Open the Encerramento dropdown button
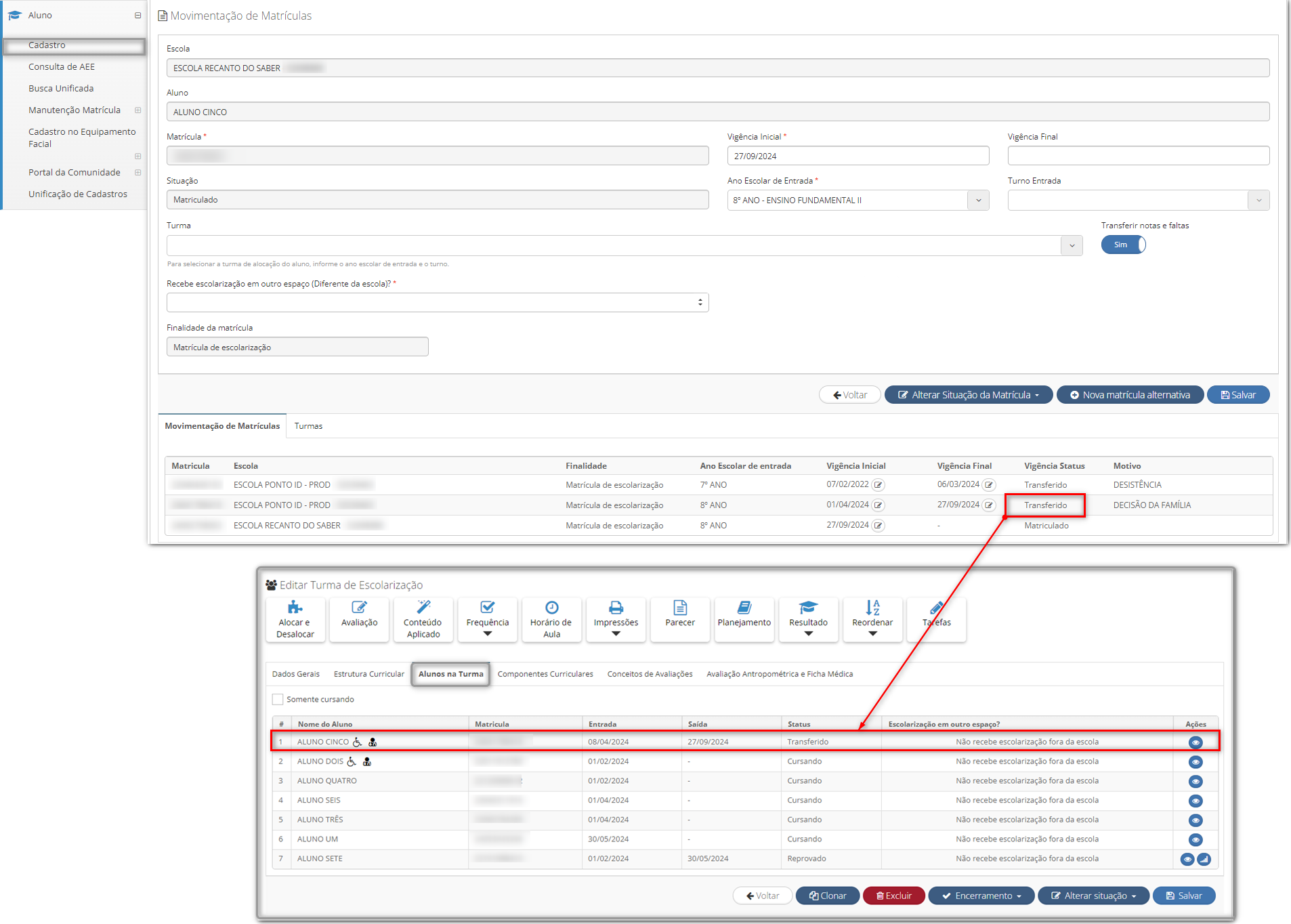Screen dimensions: 1291x924 click(981, 896)
